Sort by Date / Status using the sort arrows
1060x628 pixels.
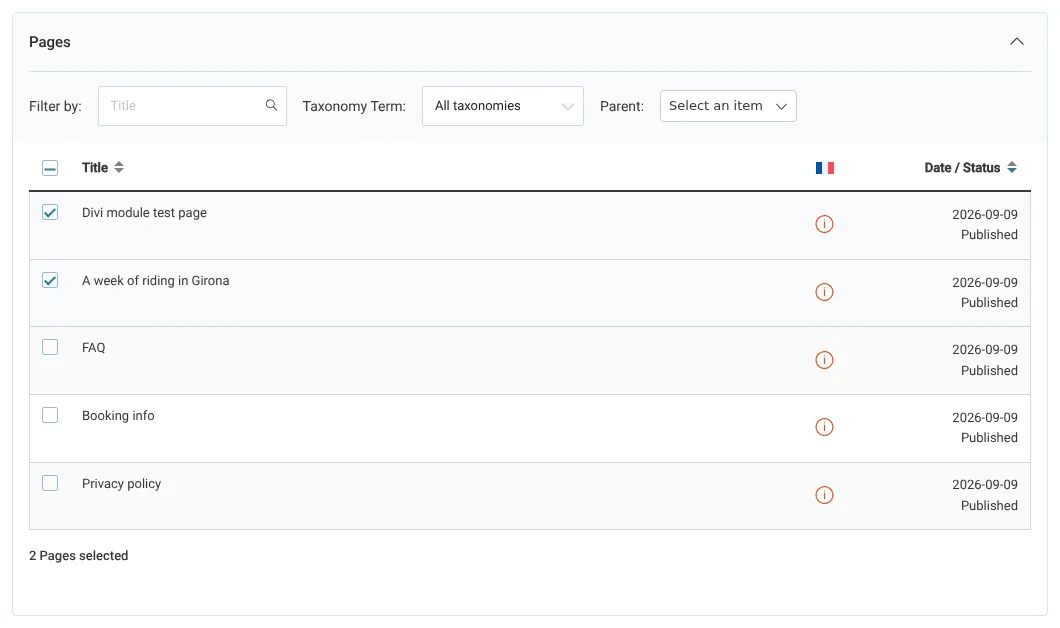[1012, 167]
